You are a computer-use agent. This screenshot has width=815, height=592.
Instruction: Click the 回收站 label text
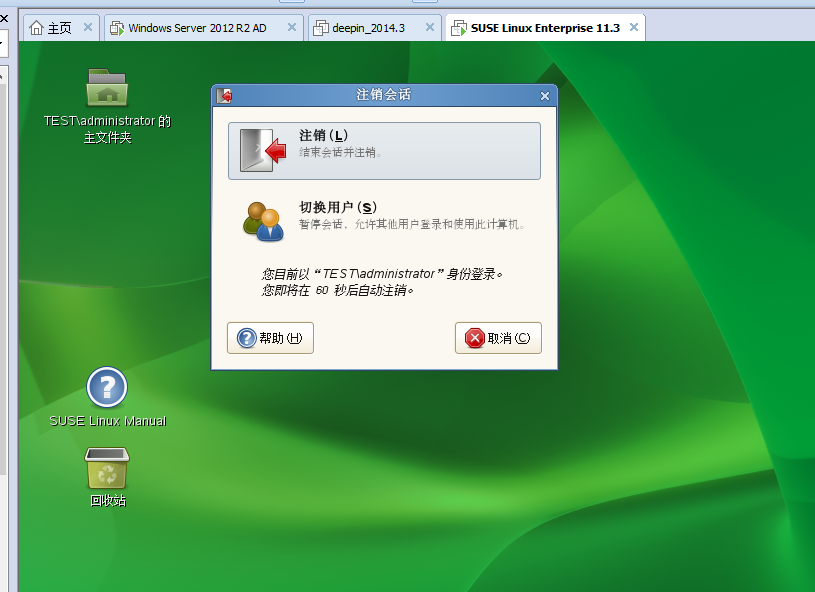[x=108, y=501]
